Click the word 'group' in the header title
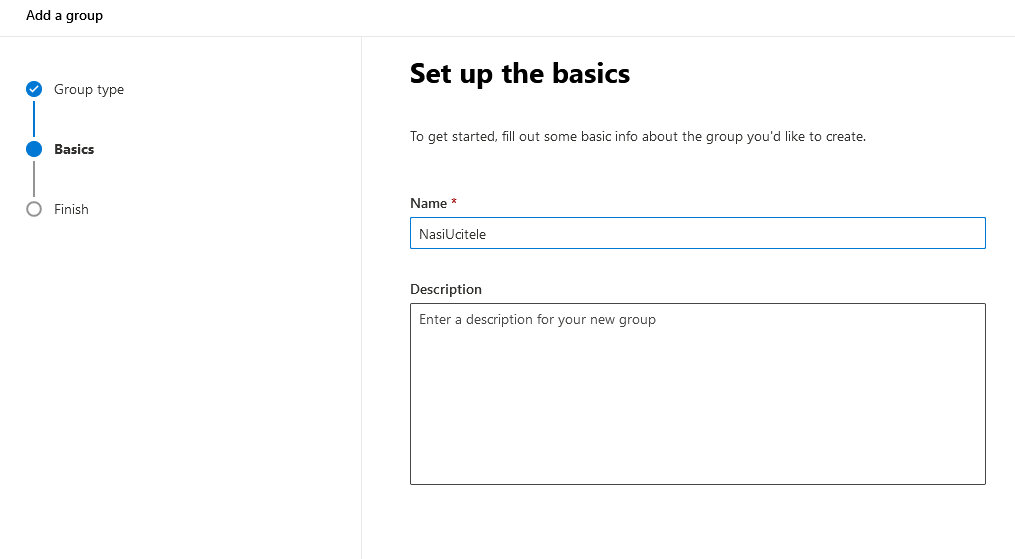 pyautogui.click(x=84, y=16)
